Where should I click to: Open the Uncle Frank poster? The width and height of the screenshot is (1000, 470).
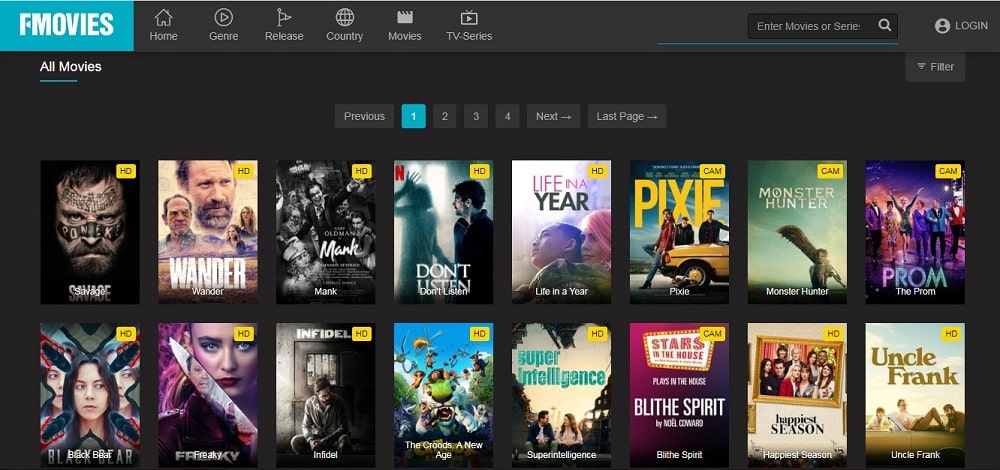(915, 395)
